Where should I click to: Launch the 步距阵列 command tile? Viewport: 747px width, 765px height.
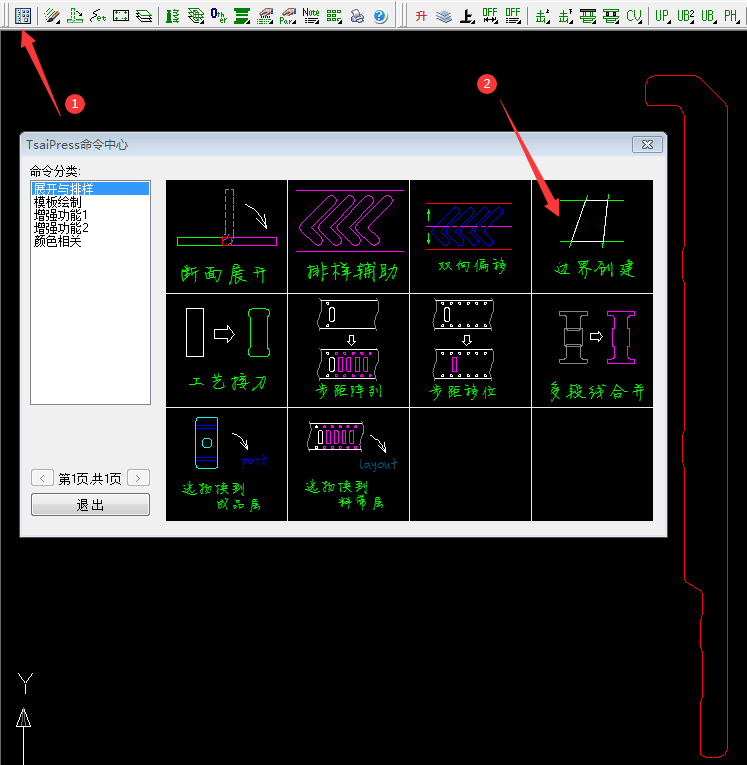[348, 350]
